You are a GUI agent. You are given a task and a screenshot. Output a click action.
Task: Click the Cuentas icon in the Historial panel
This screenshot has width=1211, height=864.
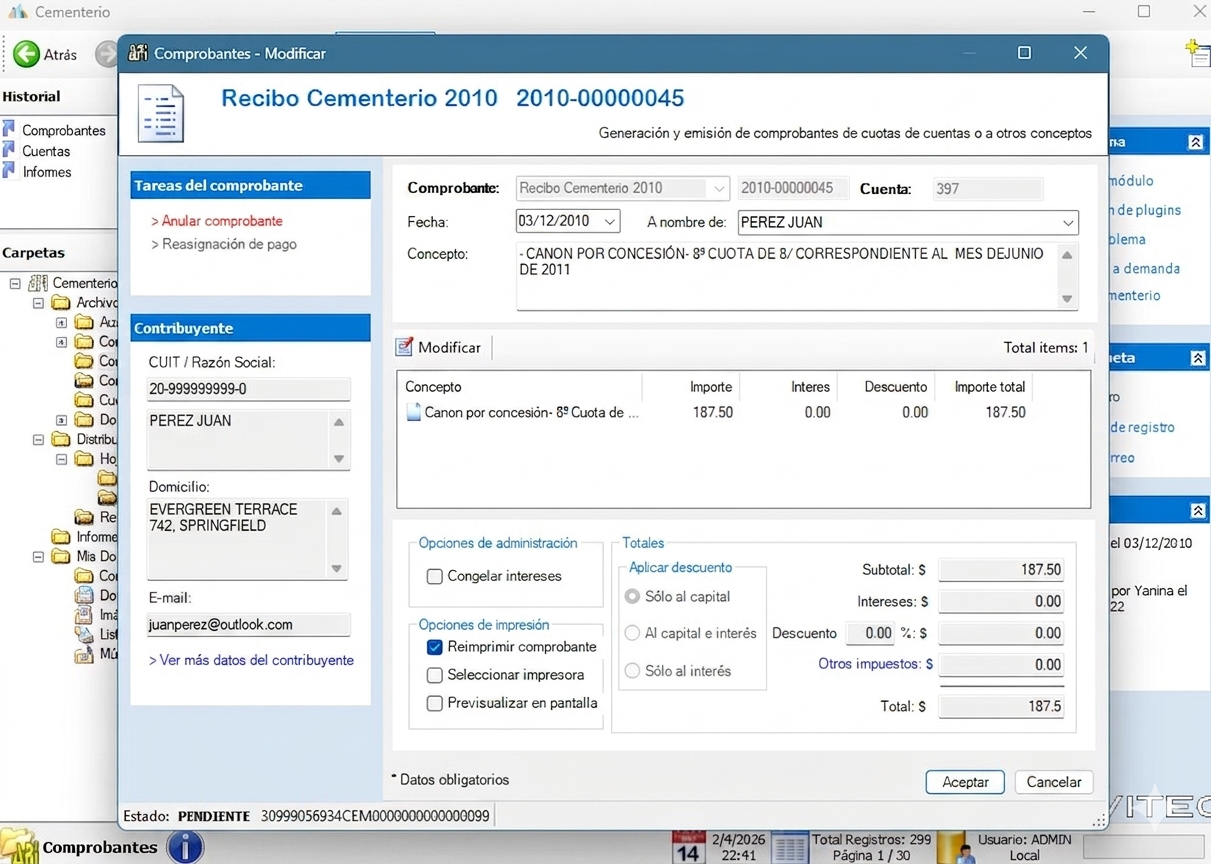[9, 151]
